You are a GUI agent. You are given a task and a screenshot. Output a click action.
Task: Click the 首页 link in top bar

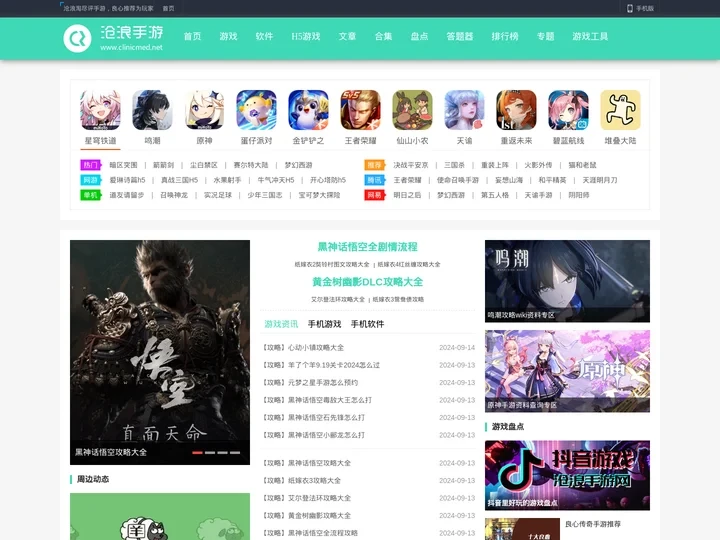(169, 8)
